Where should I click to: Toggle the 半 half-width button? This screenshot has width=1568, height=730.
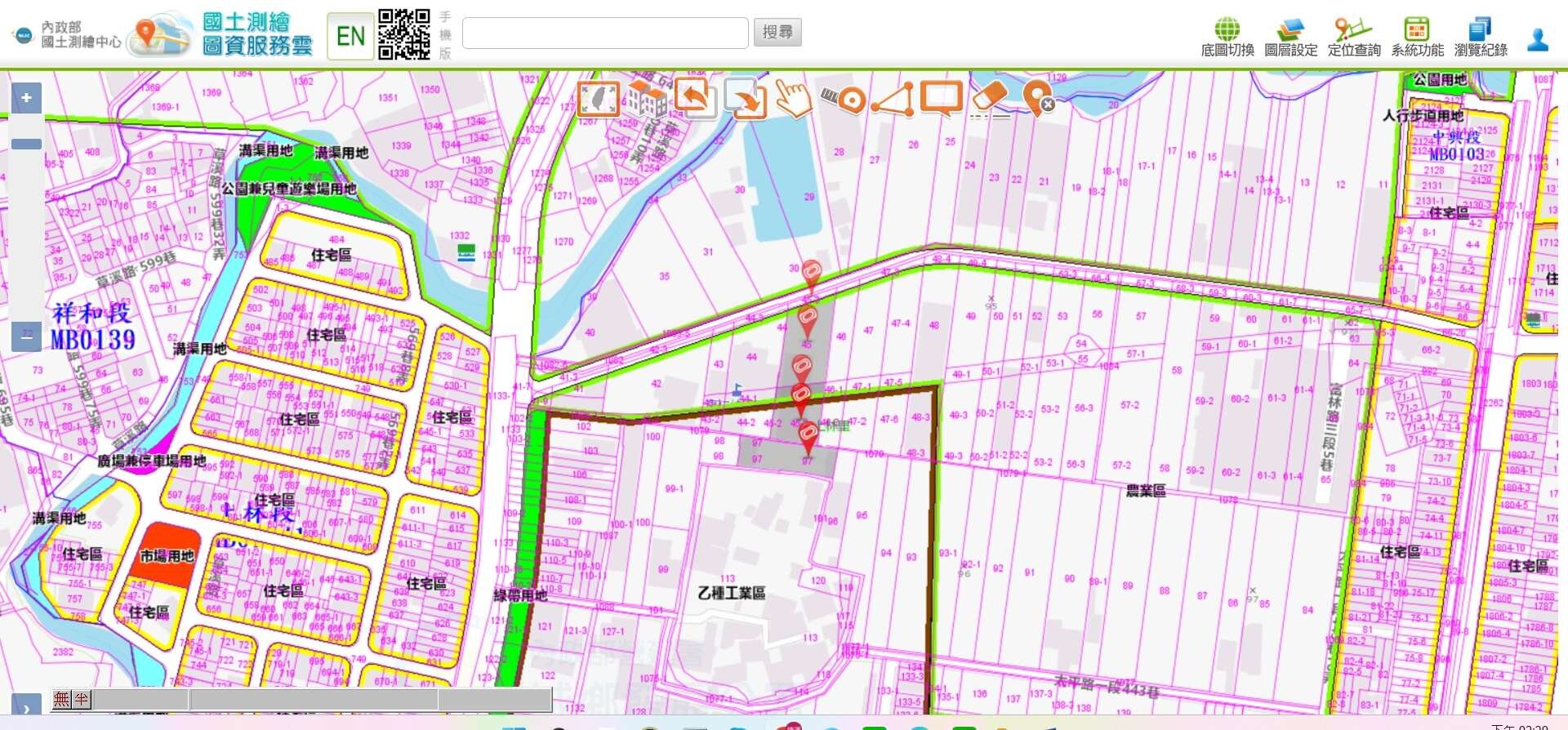[81, 699]
